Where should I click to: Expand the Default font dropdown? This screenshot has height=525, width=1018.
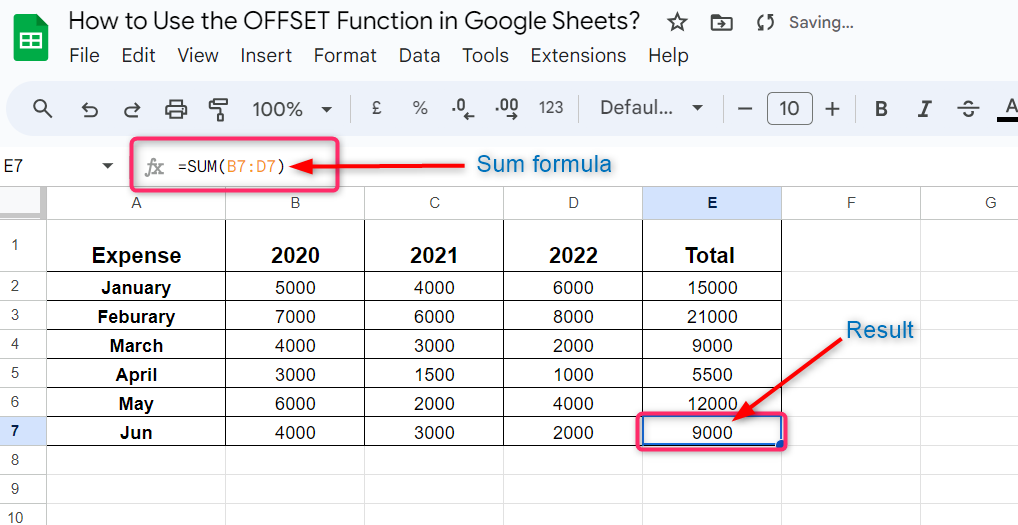[x=652, y=108]
